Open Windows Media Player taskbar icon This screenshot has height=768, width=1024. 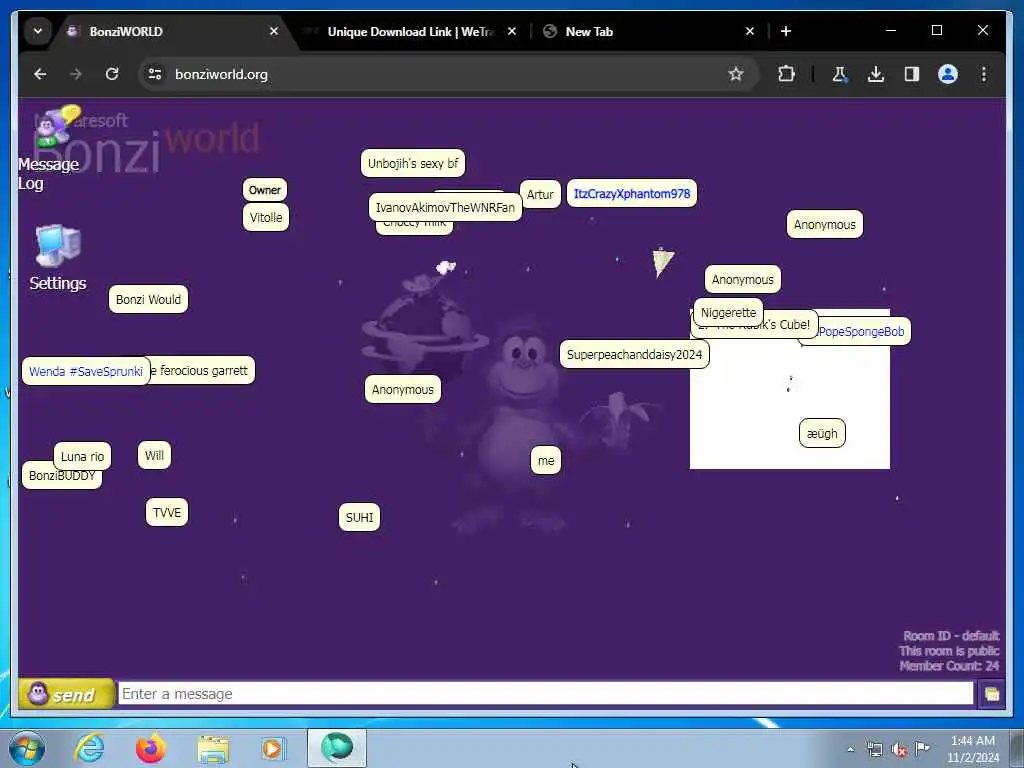pyautogui.click(x=272, y=748)
